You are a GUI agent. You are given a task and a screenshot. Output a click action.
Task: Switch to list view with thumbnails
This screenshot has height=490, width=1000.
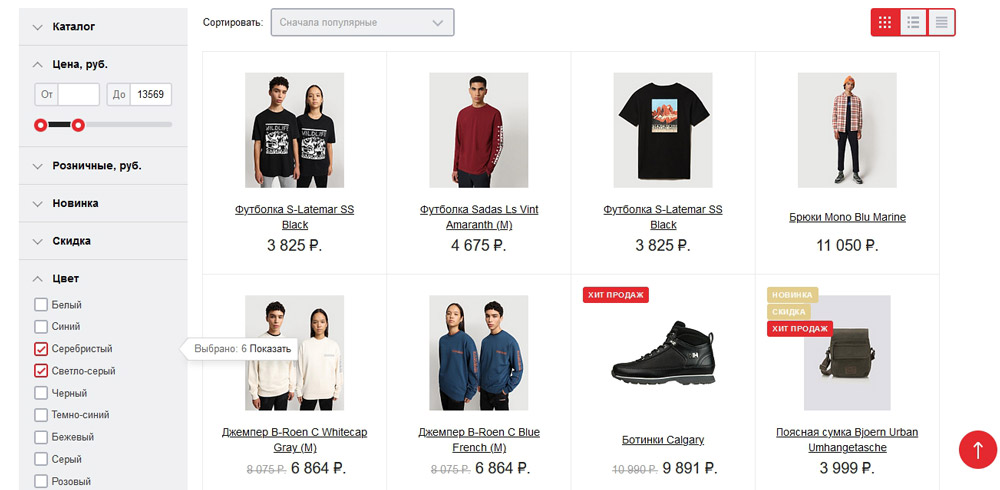913,22
